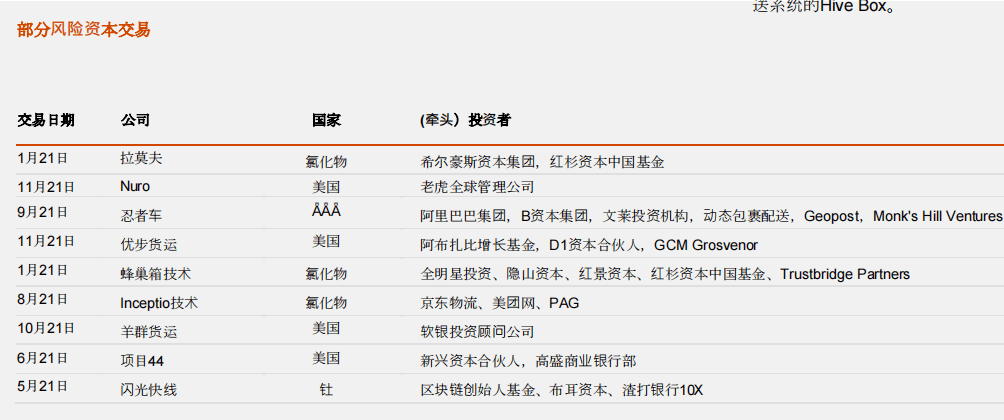
Task: Select investors starting with 阿布扎比增长基金
Action: tap(589, 245)
